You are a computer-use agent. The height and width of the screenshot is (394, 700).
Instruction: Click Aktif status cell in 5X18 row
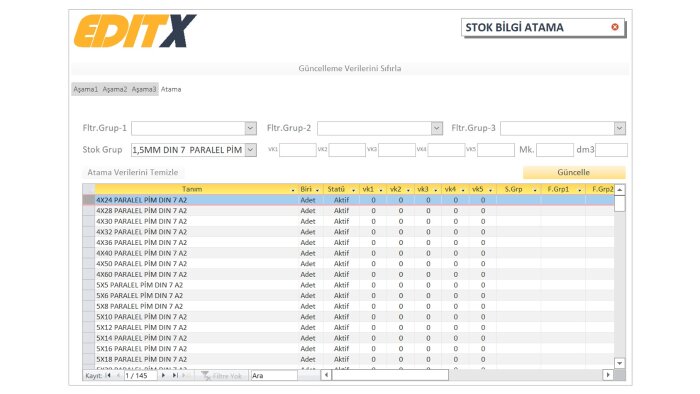342,359
